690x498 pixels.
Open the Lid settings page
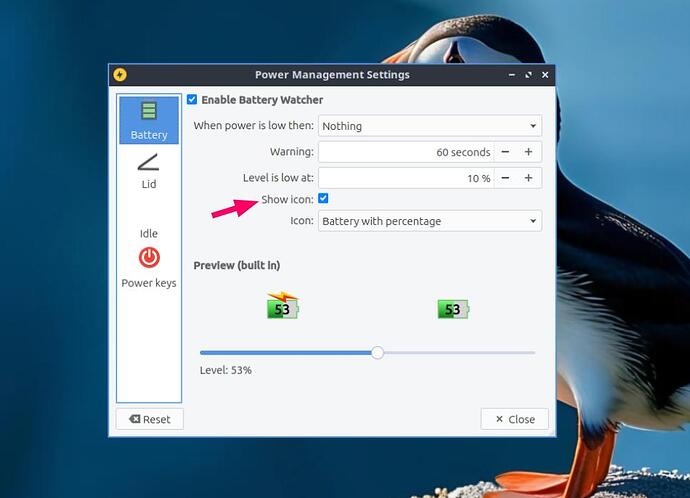pyautogui.click(x=148, y=170)
